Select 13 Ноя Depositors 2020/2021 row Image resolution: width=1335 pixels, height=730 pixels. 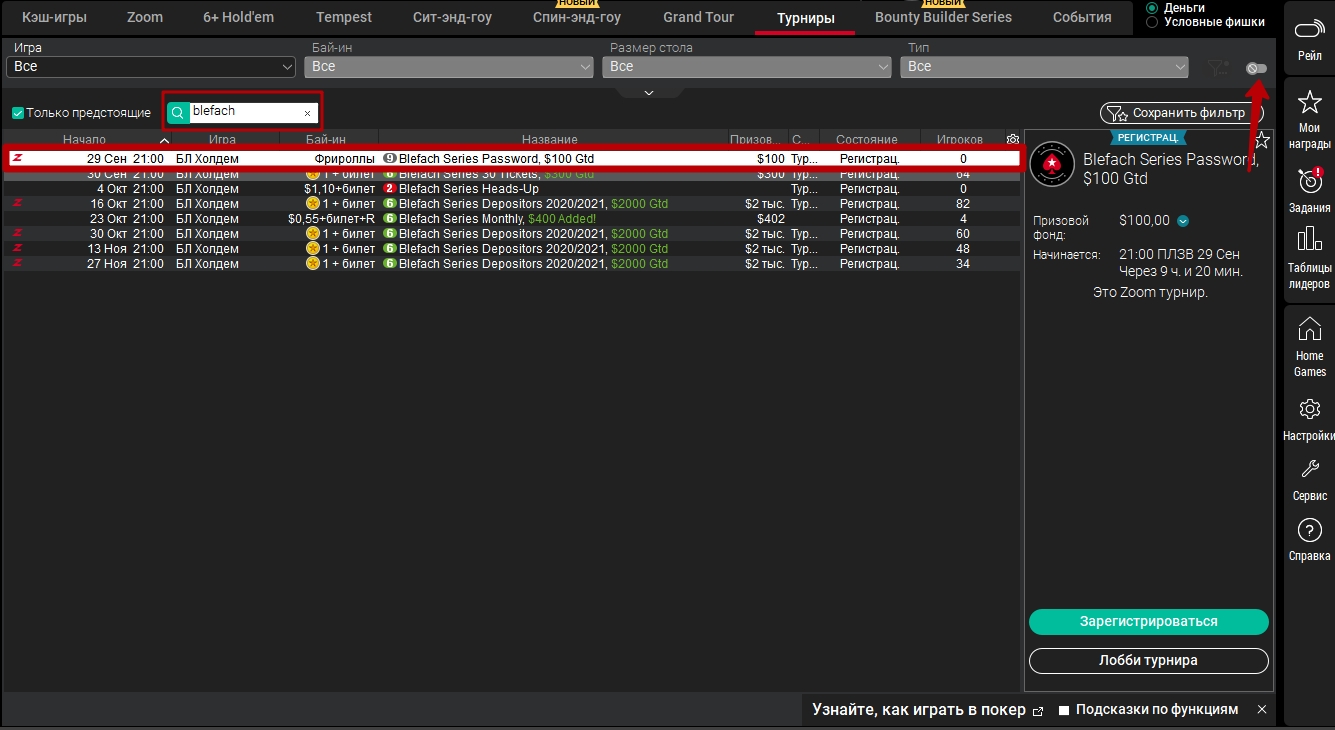(x=512, y=248)
